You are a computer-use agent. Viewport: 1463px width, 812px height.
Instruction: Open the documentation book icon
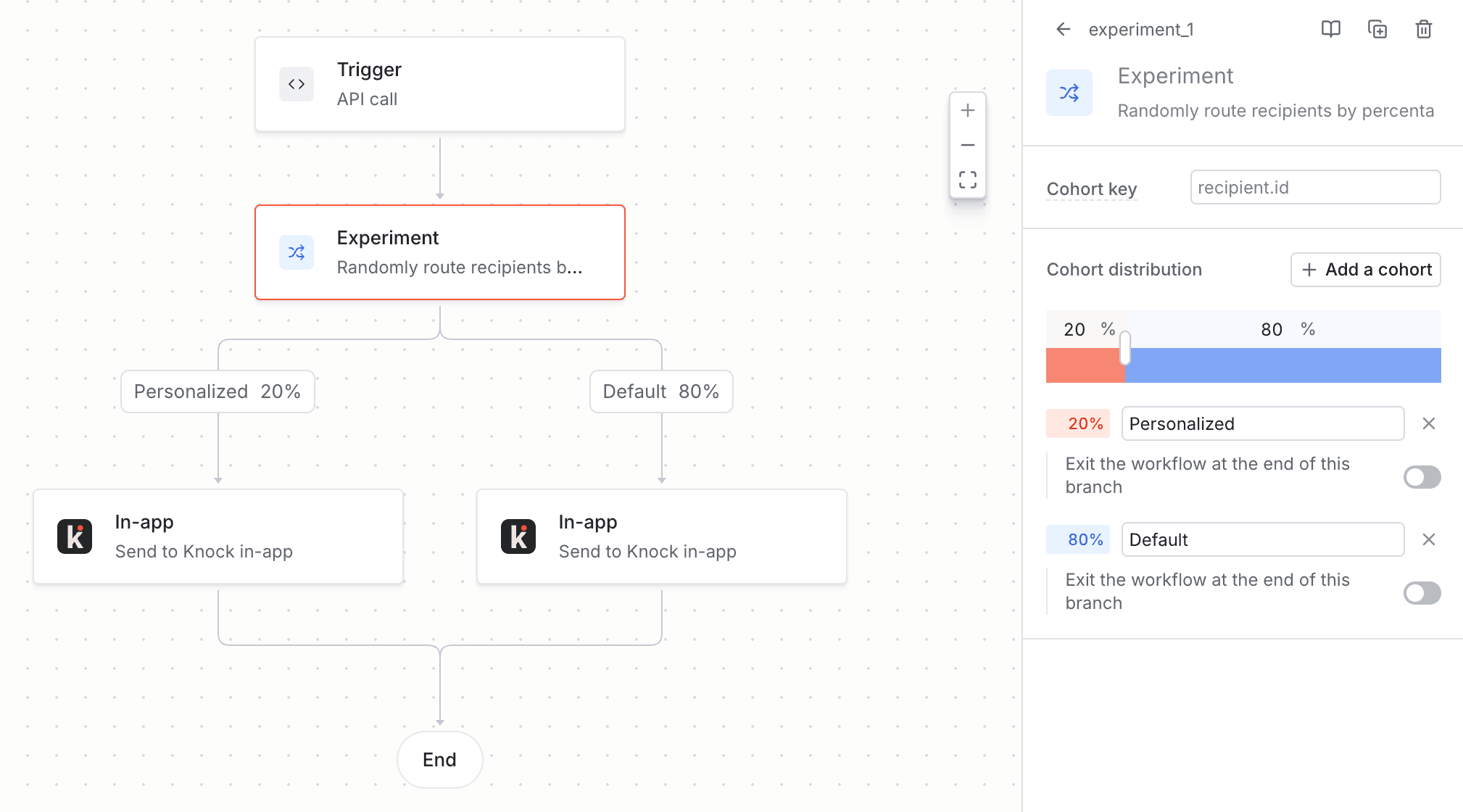coord(1331,29)
